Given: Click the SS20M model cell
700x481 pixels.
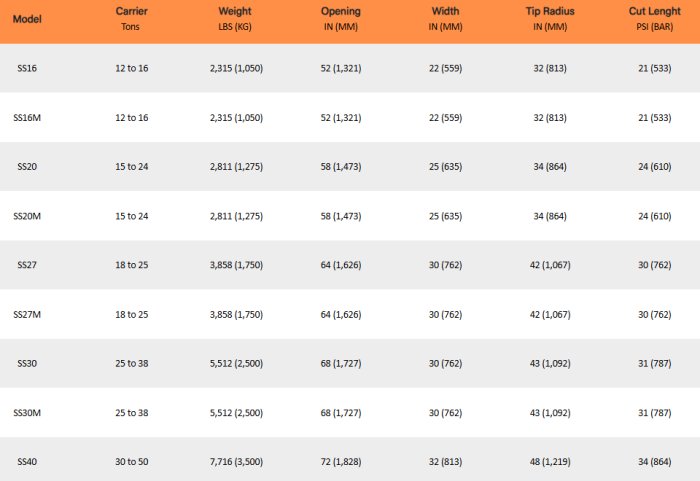Looking at the screenshot, I should (27, 215).
